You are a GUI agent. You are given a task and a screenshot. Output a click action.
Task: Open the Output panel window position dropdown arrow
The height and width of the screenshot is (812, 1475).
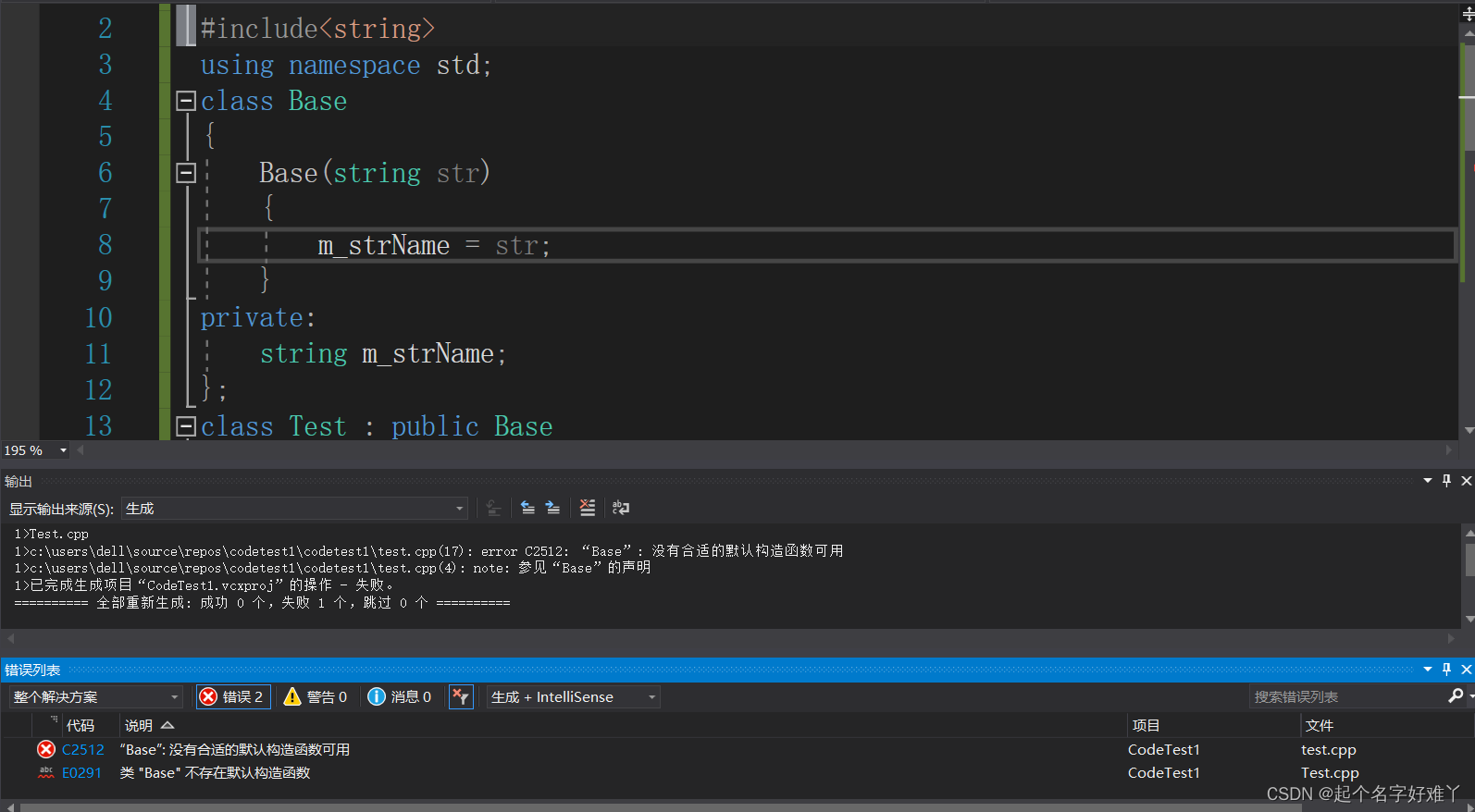[1428, 481]
